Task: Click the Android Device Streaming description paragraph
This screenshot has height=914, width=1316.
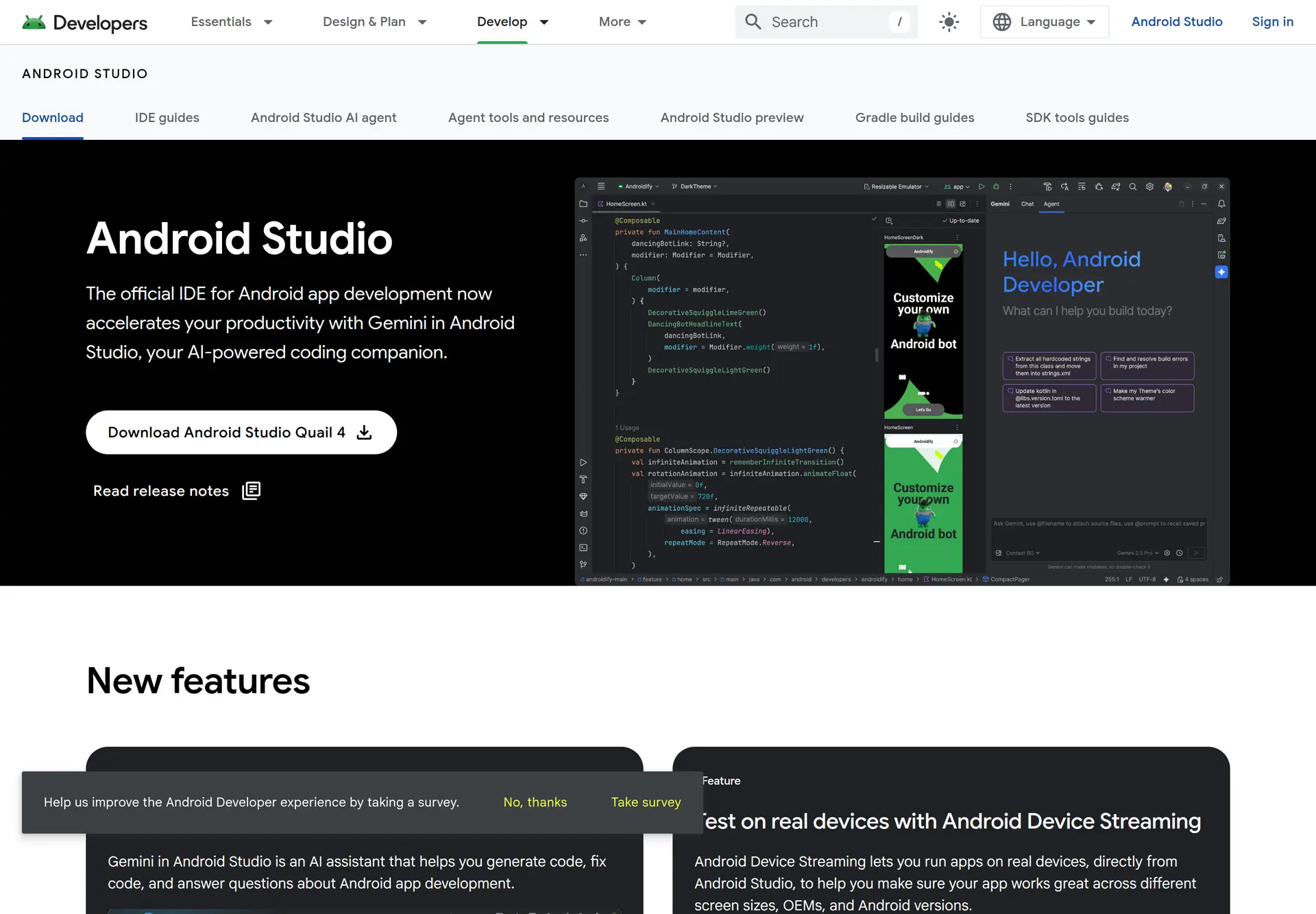Action: [x=945, y=883]
